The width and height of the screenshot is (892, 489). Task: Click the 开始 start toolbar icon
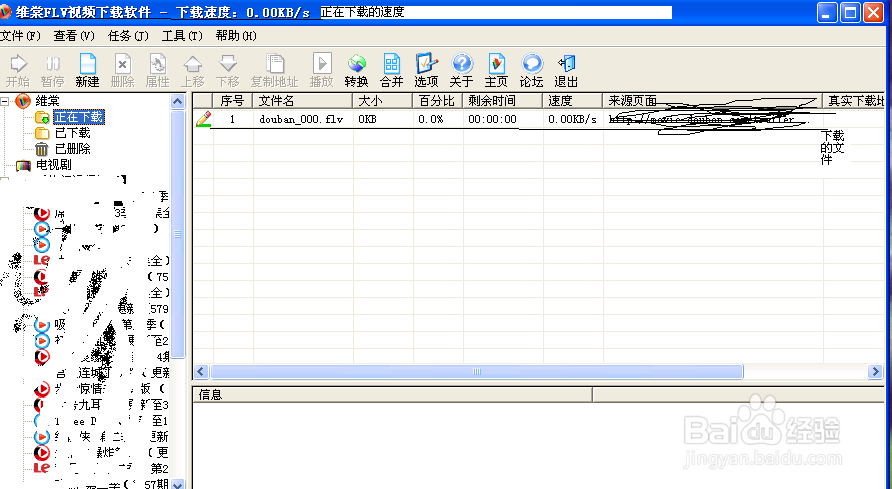tap(18, 64)
